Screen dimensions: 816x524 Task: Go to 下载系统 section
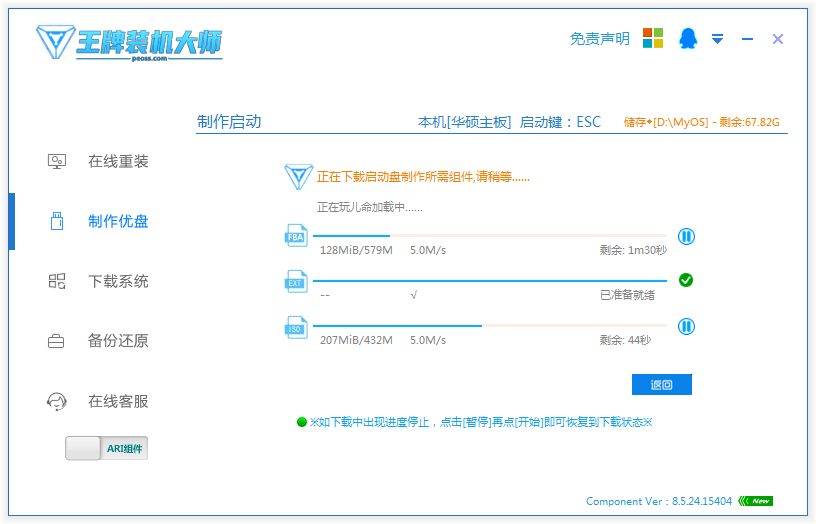[118, 281]
